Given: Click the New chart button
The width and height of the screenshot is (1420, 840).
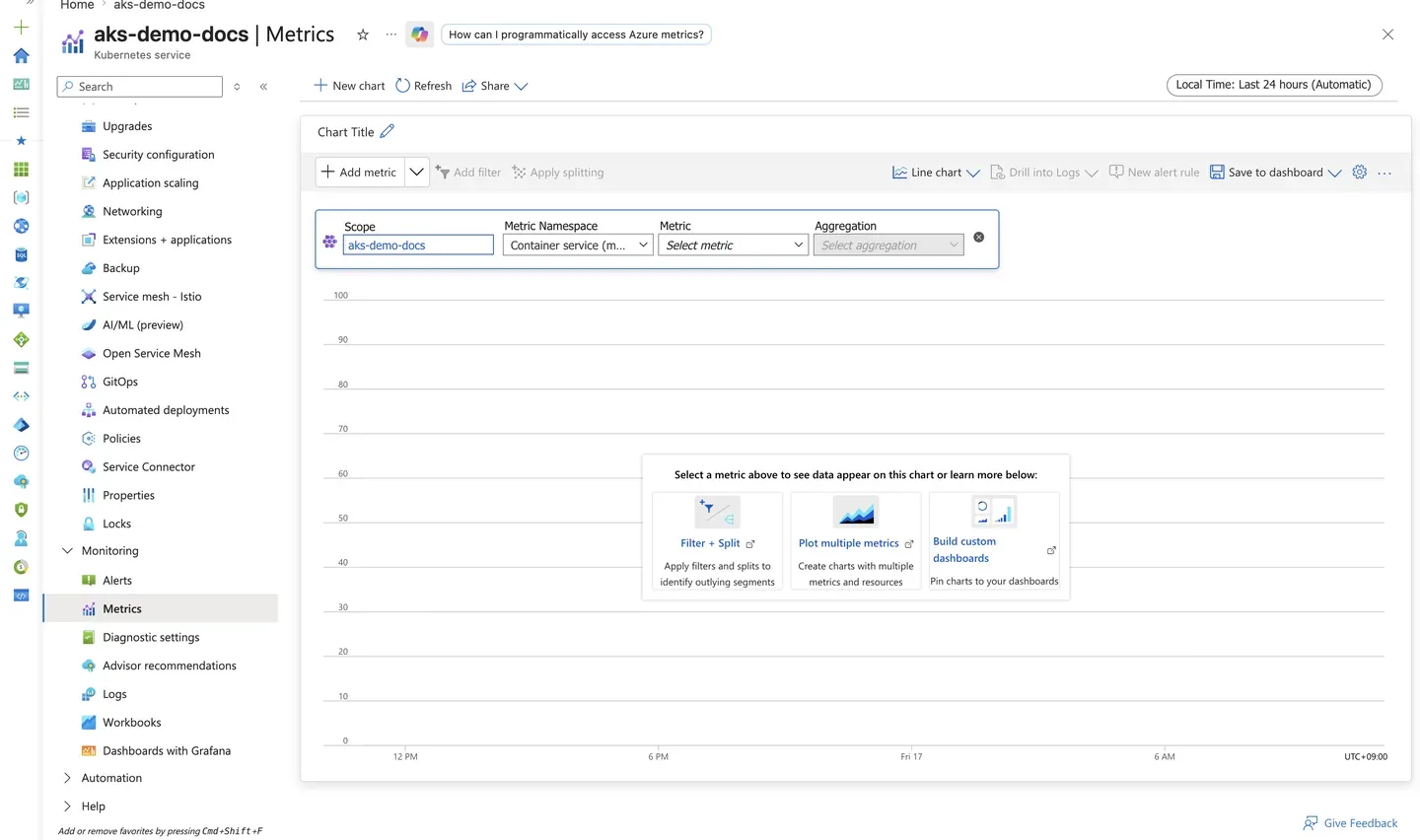Looking at the screenshot, I should click(349, 86).
